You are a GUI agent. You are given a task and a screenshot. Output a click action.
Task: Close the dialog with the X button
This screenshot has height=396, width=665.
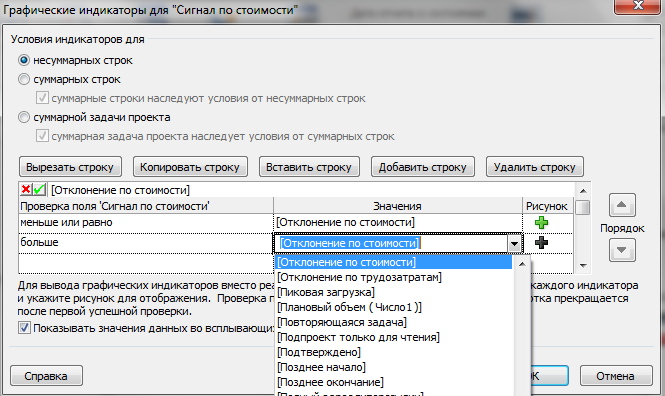[637, 6]
